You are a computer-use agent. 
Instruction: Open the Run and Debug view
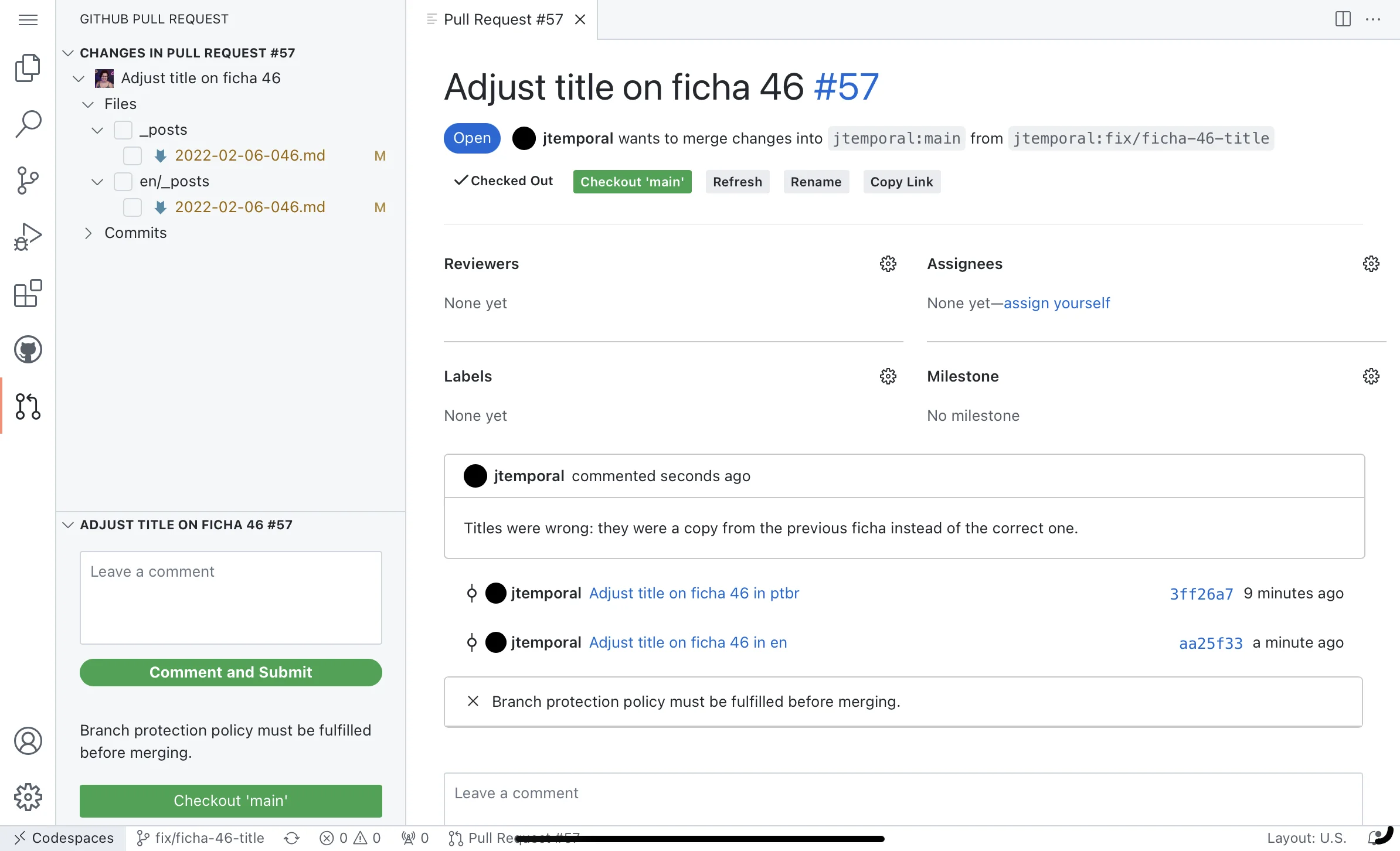28,235
